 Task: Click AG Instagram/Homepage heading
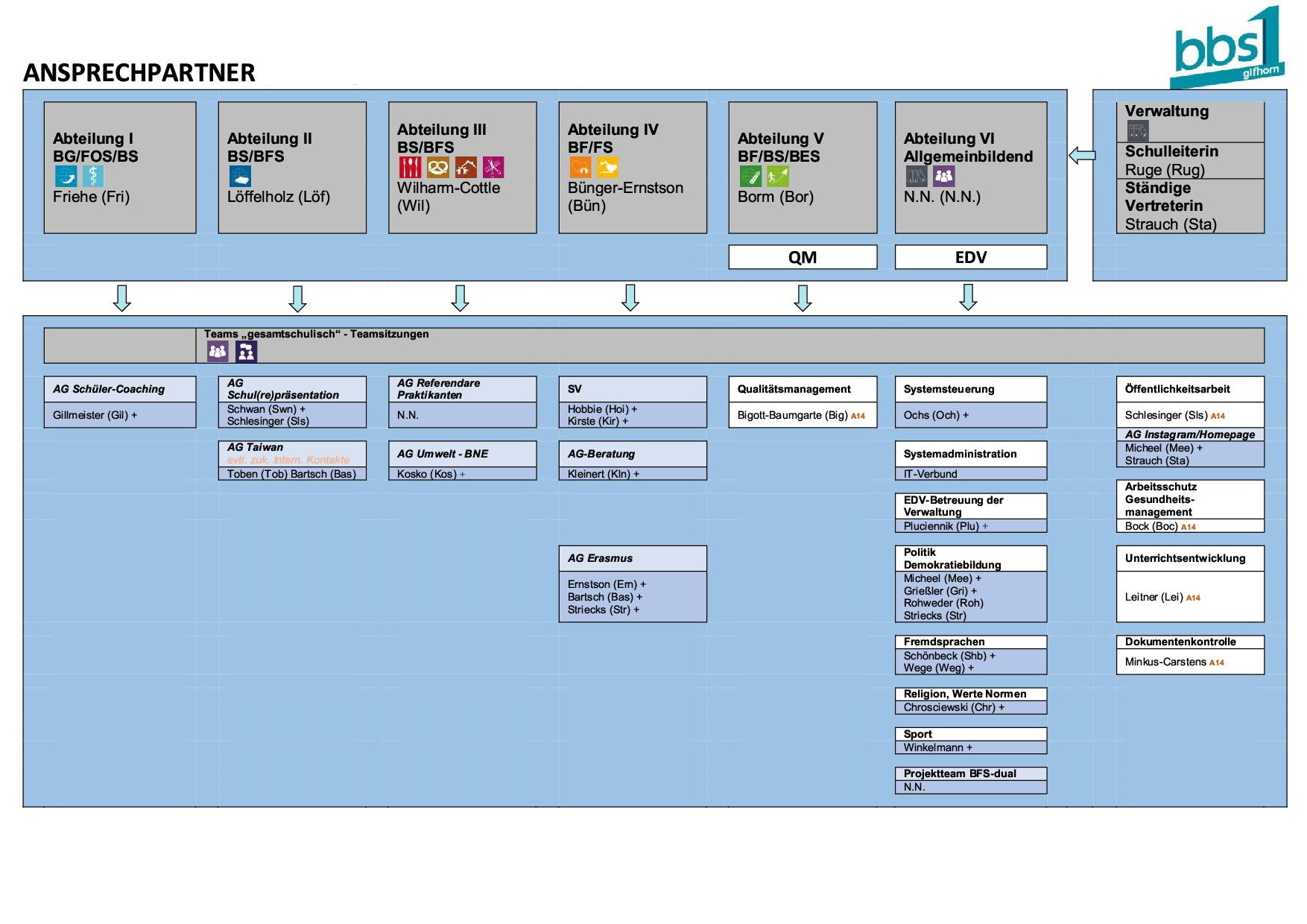(x=1190, y=434)
